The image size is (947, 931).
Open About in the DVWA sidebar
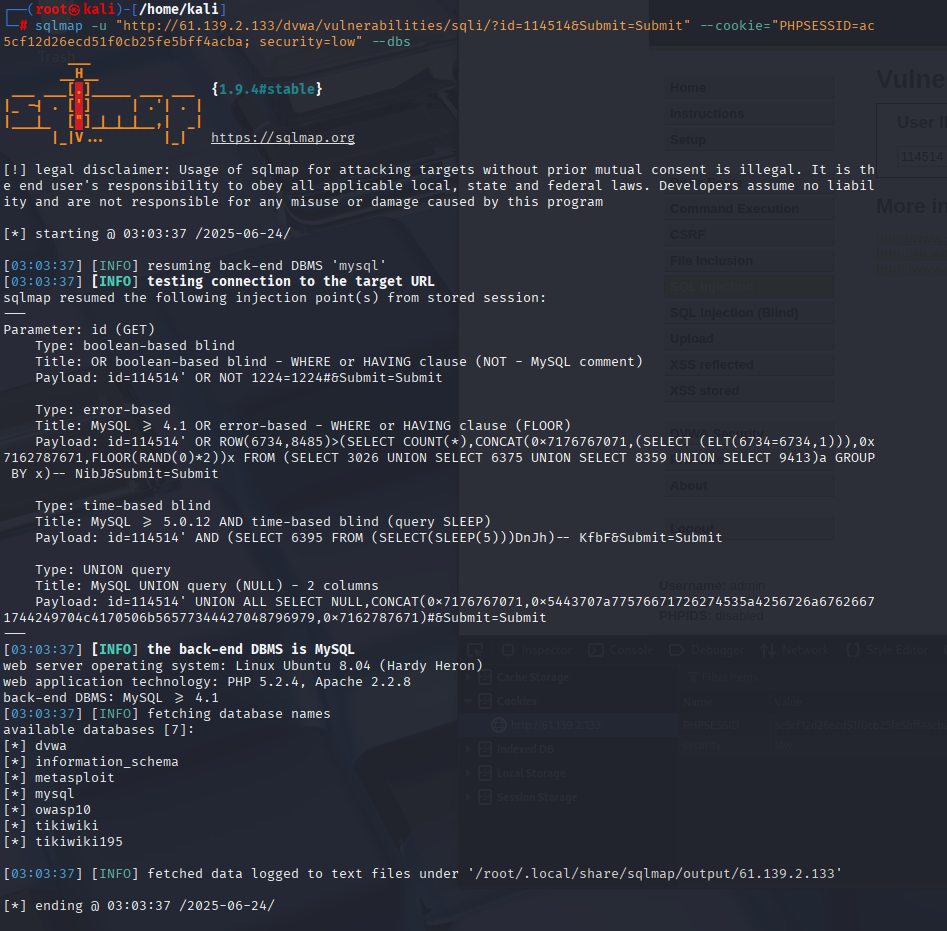pyautogui.click(x=749, y=485)
